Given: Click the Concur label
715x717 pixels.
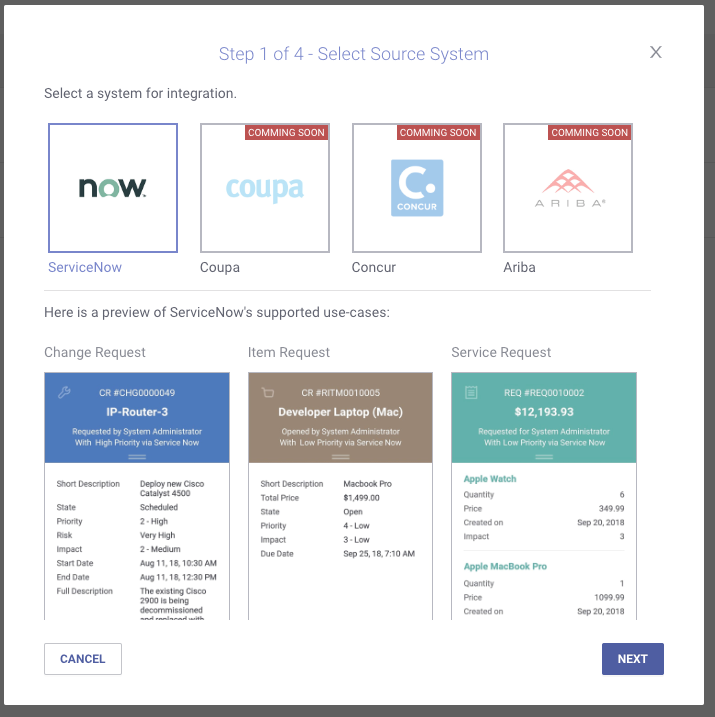Looking at the screenshot, I should coord(374,267).
